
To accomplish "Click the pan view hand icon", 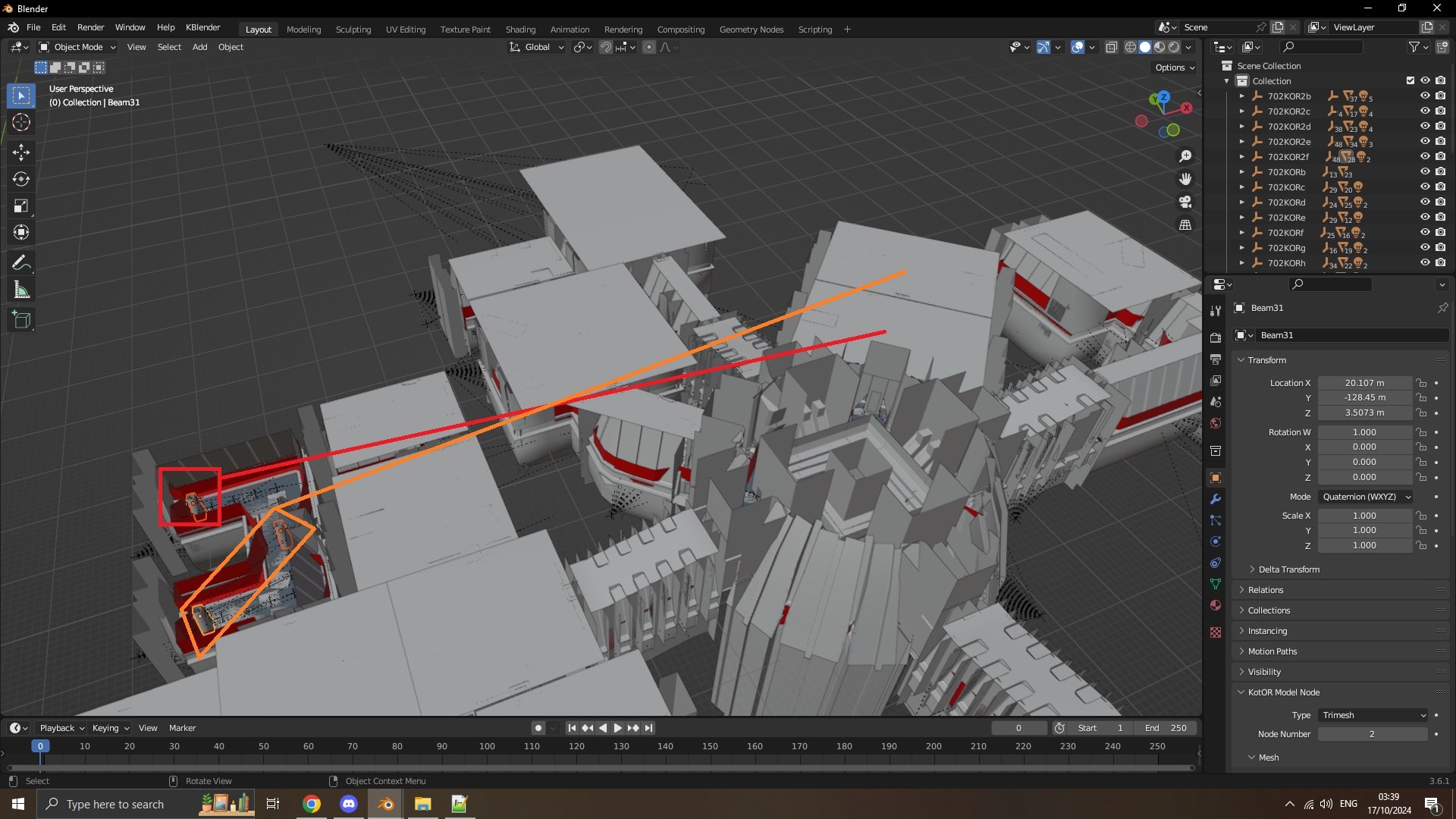I will click(x=1185, y=179).
